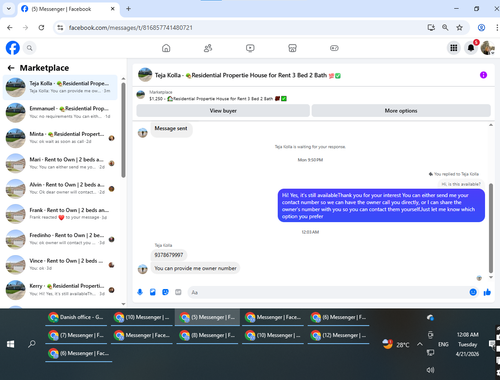Click the View buyer button
This screenshot has width=500, height=380.
pyautogui.click(x=223, y=111)
